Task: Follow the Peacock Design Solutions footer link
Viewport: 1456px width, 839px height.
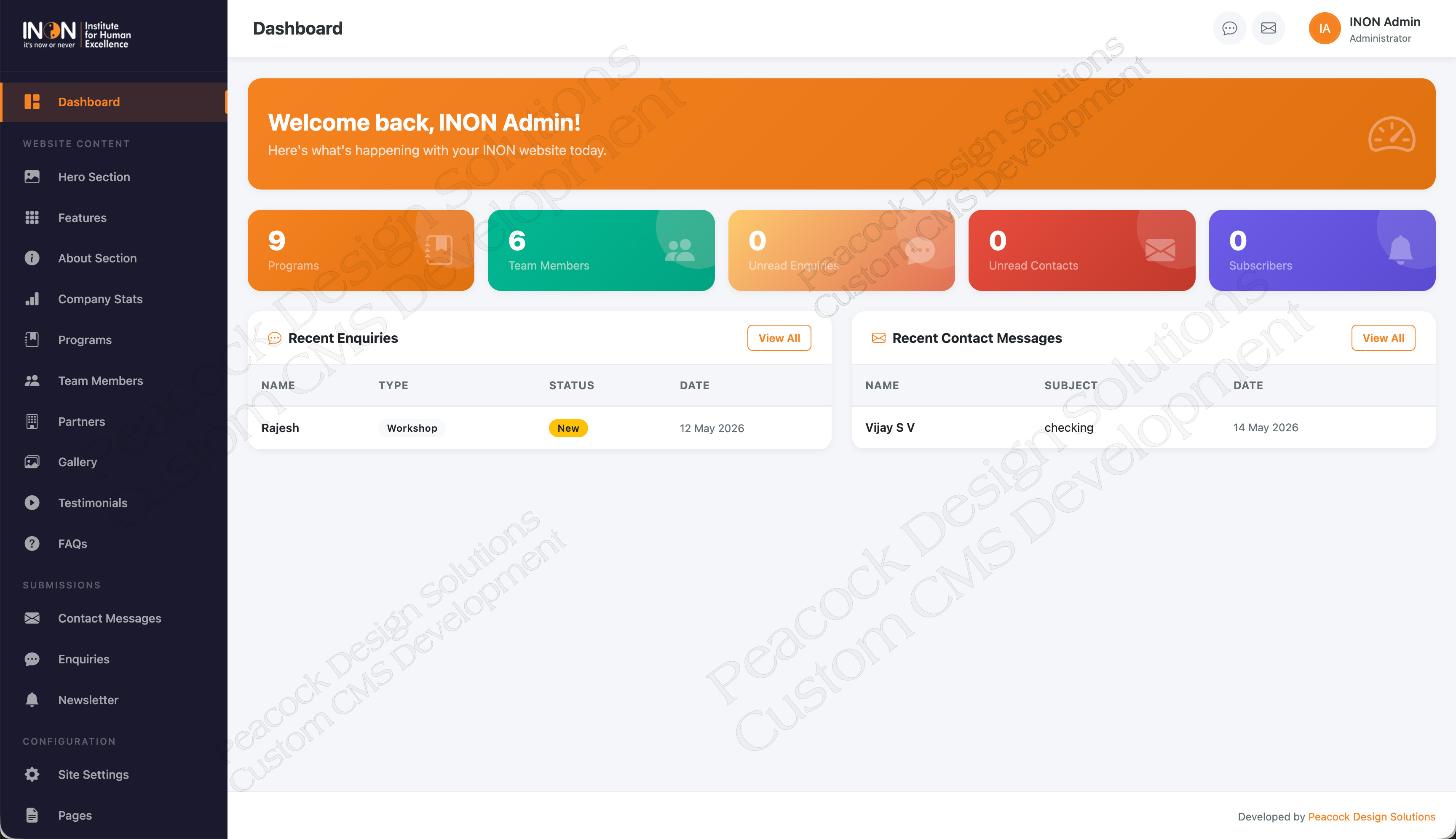Action: coord(1371,817)
